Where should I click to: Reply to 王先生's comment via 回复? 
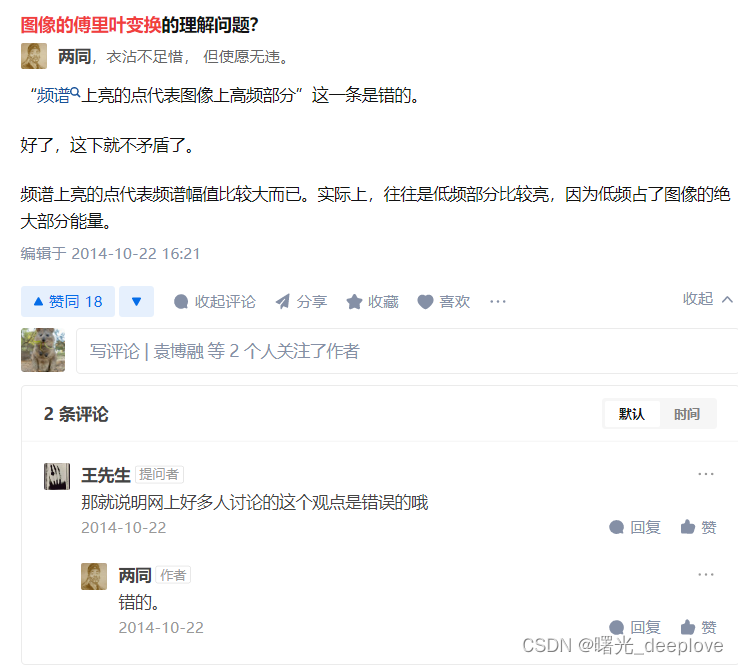tap(635, 527)
